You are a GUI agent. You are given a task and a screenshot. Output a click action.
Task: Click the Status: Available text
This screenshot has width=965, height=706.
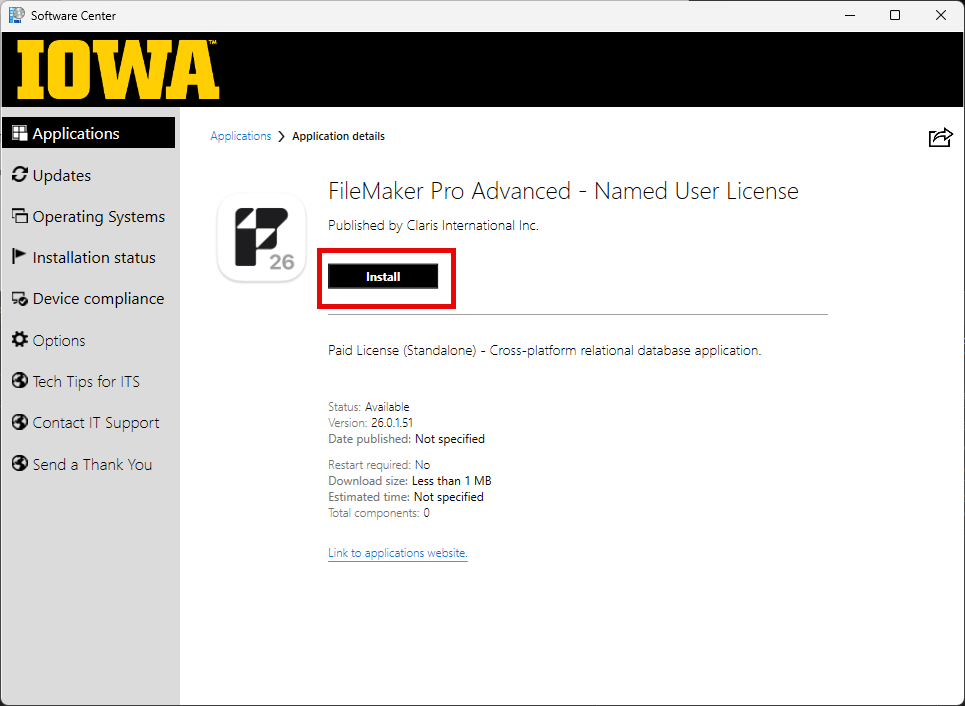(x=369, y=407)
